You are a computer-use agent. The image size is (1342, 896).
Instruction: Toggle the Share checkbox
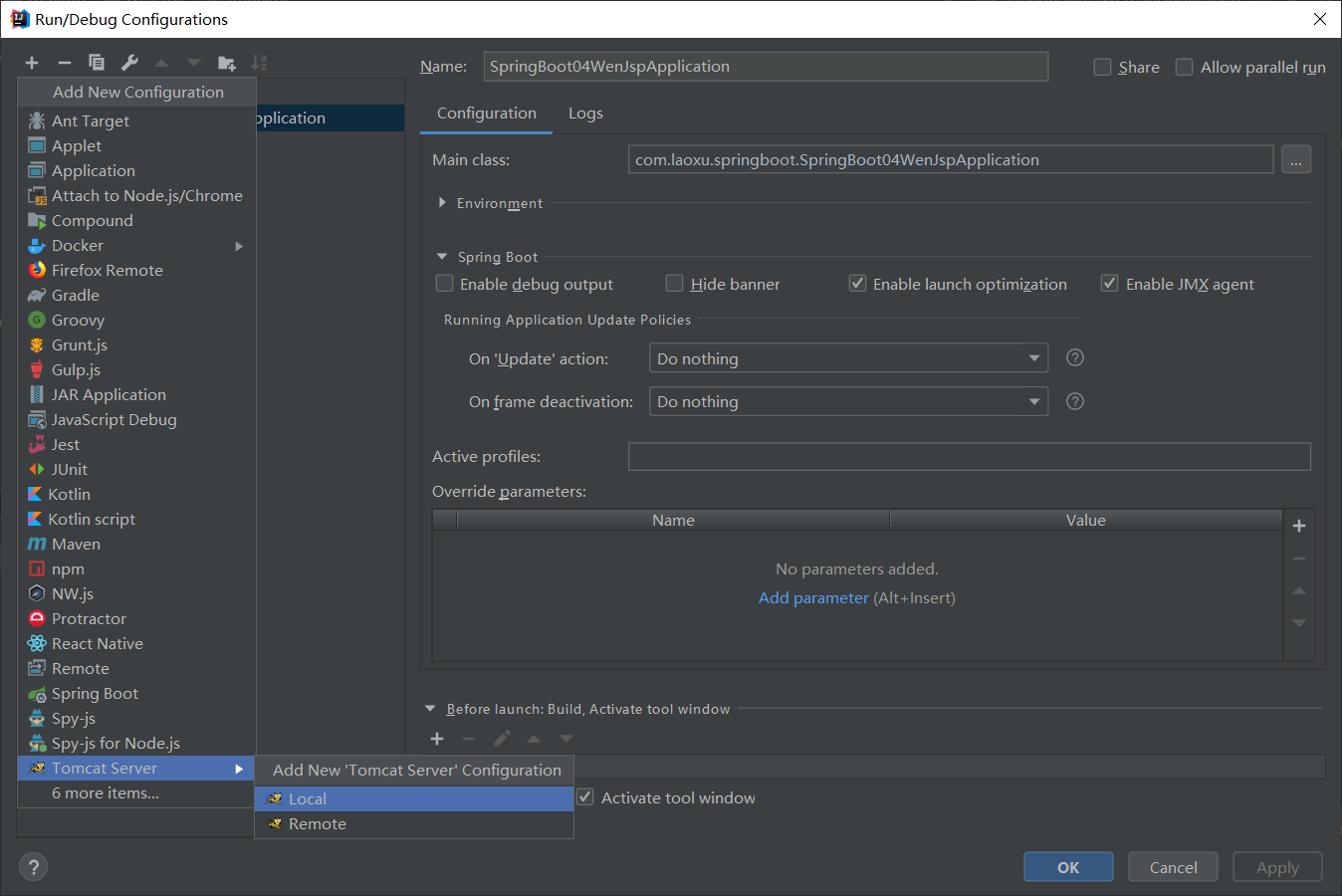pos(1102,67)
